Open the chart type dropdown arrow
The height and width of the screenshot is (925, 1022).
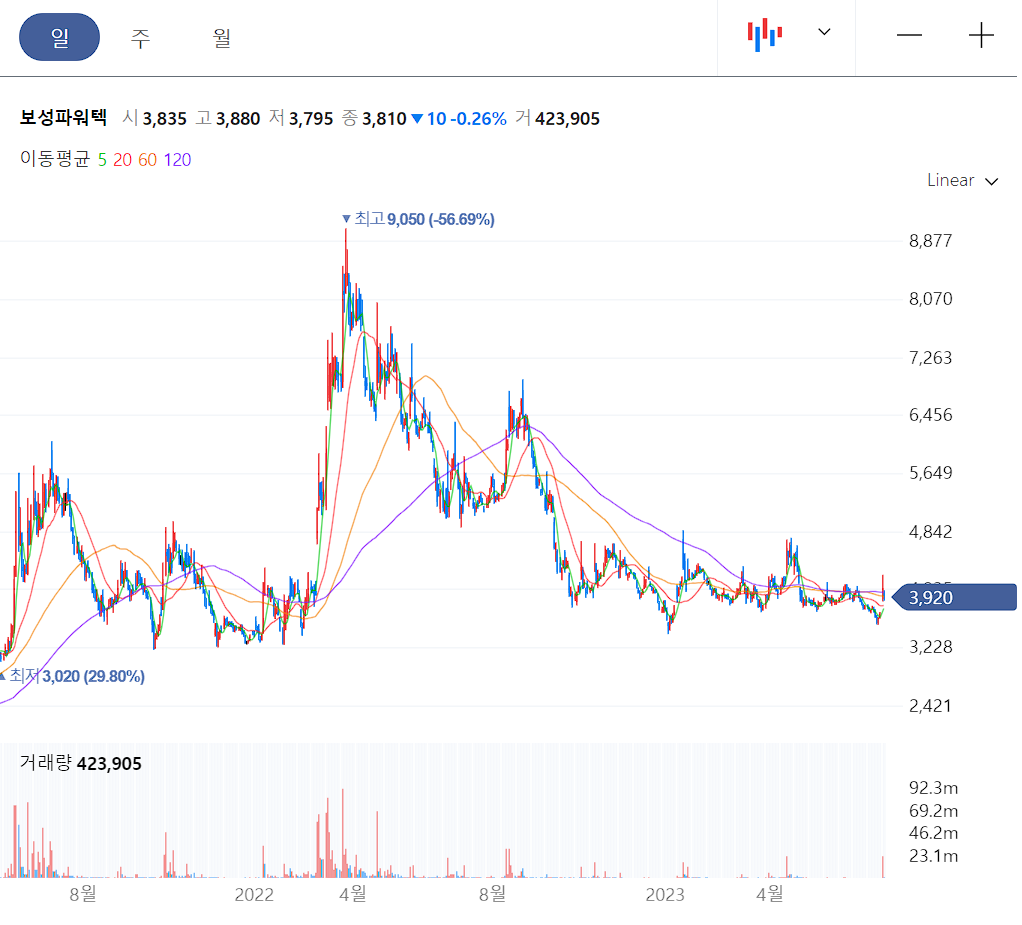point(824,32)
